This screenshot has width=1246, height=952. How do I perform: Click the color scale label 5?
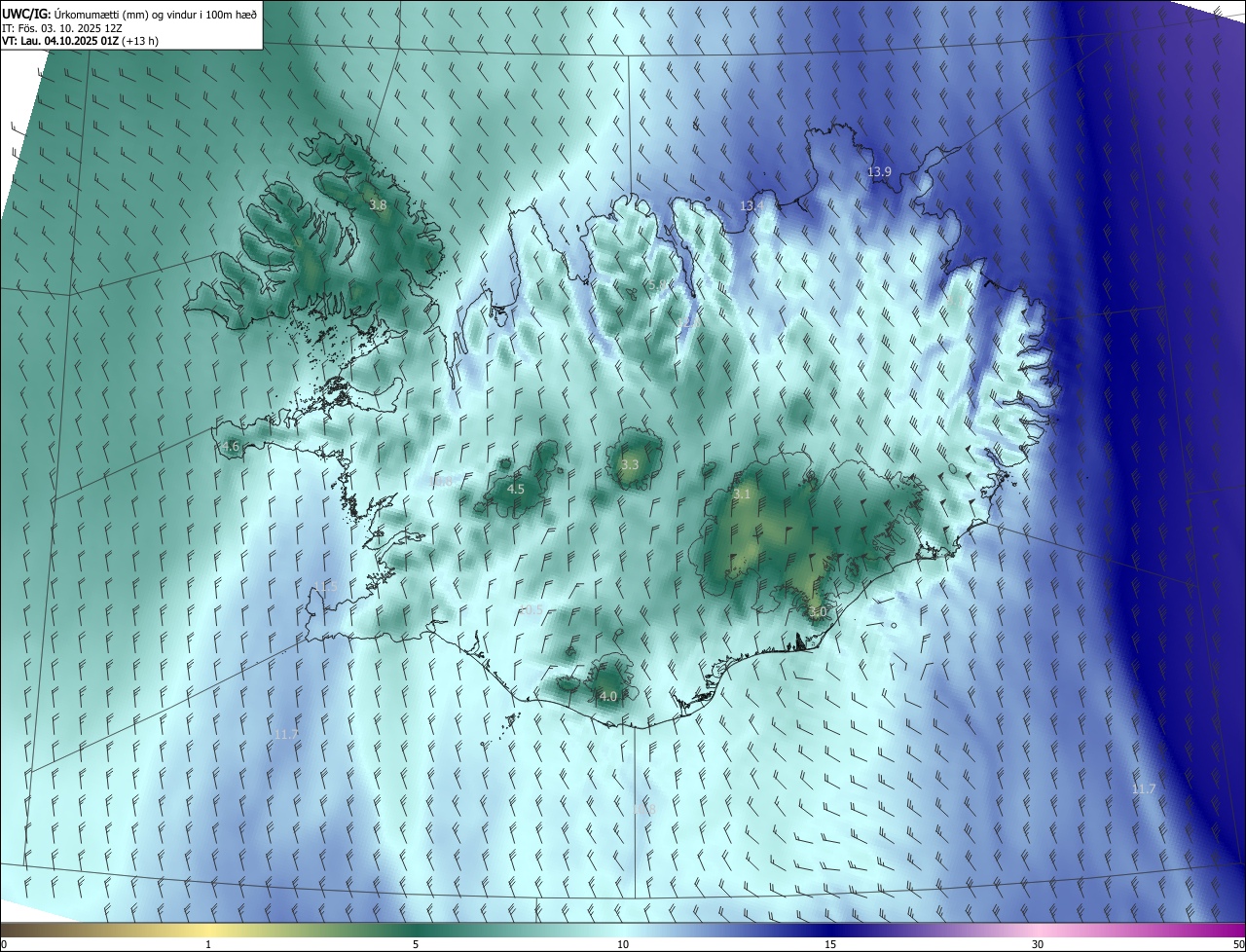tap(416, 945)
